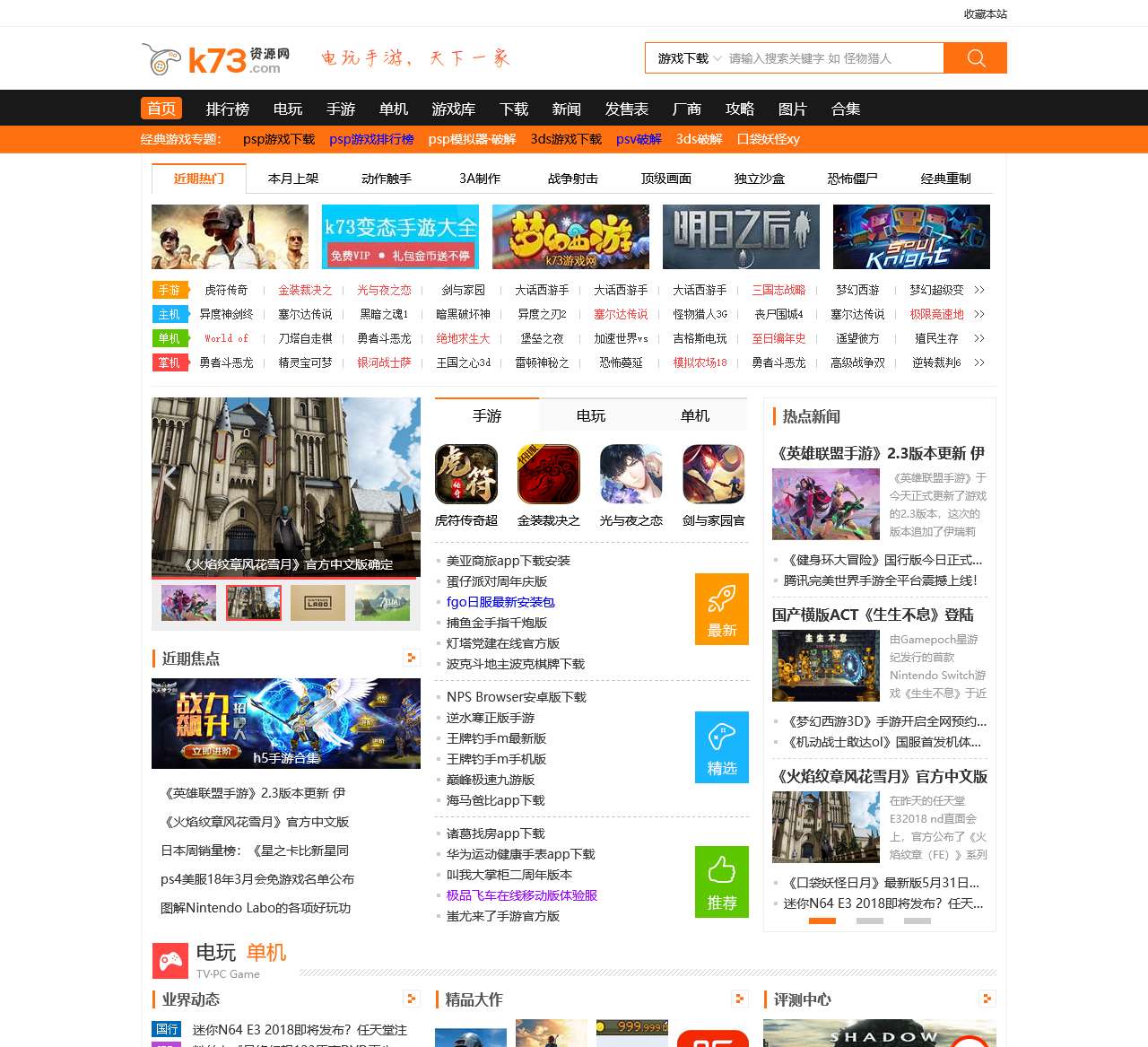The height and width of the screenshot is (1047, 1148).
Task: Click the more arrow beside 业界动态
Action: (x=412, y=999)
